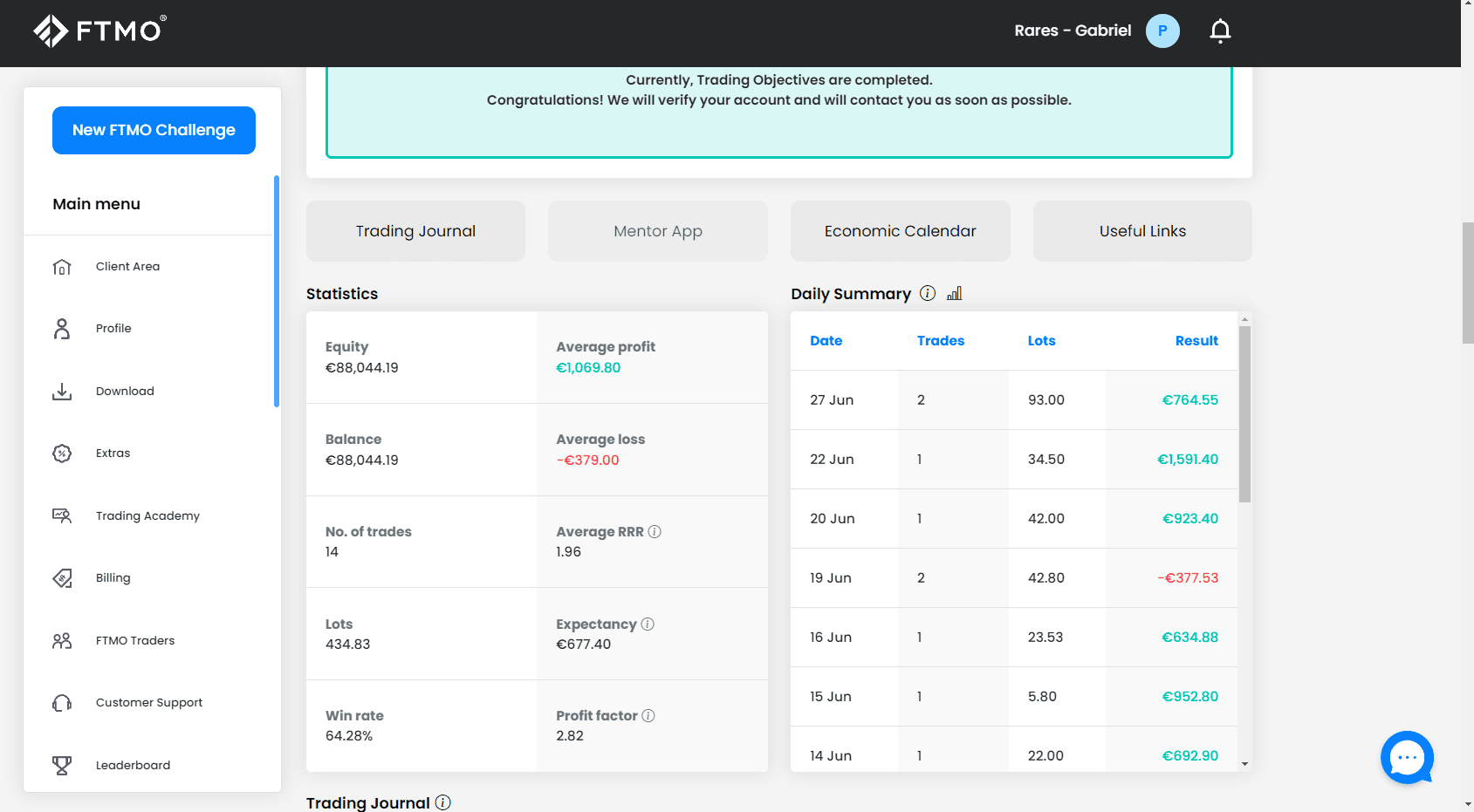
Task: Open Trading Academy menu item
Action: pos(148,515)
